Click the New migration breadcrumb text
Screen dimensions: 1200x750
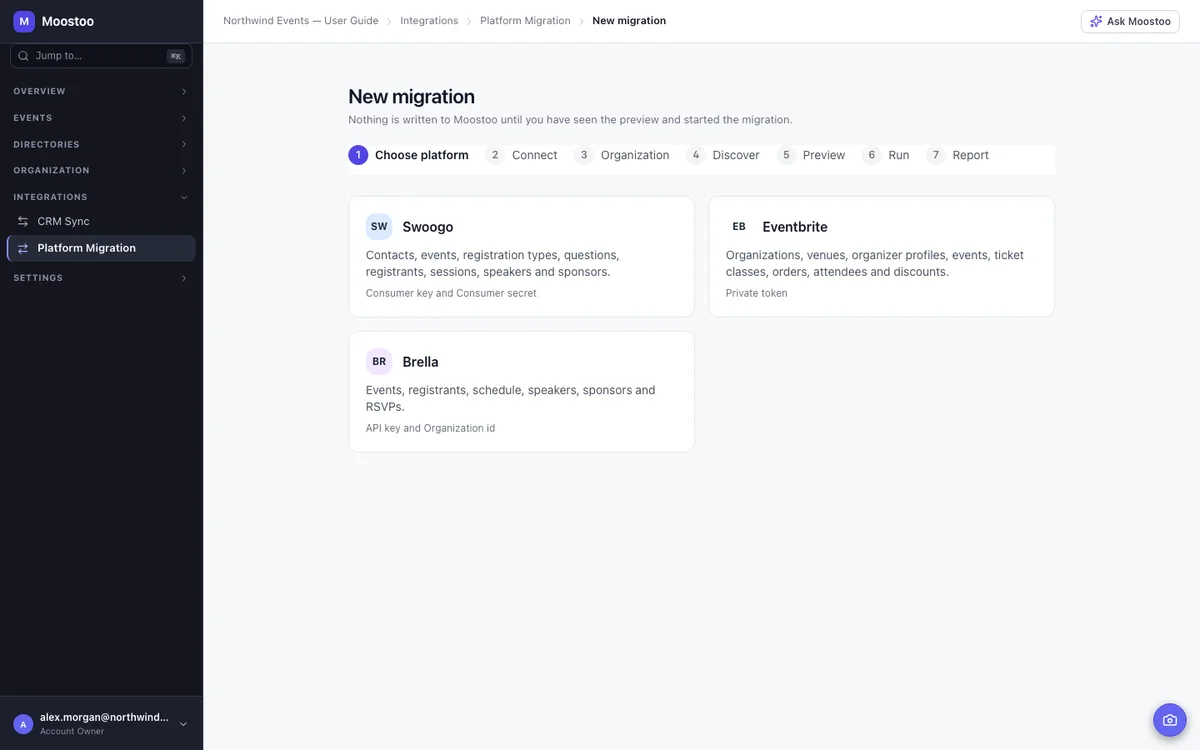pyautogui.click(x=629, y=21)
